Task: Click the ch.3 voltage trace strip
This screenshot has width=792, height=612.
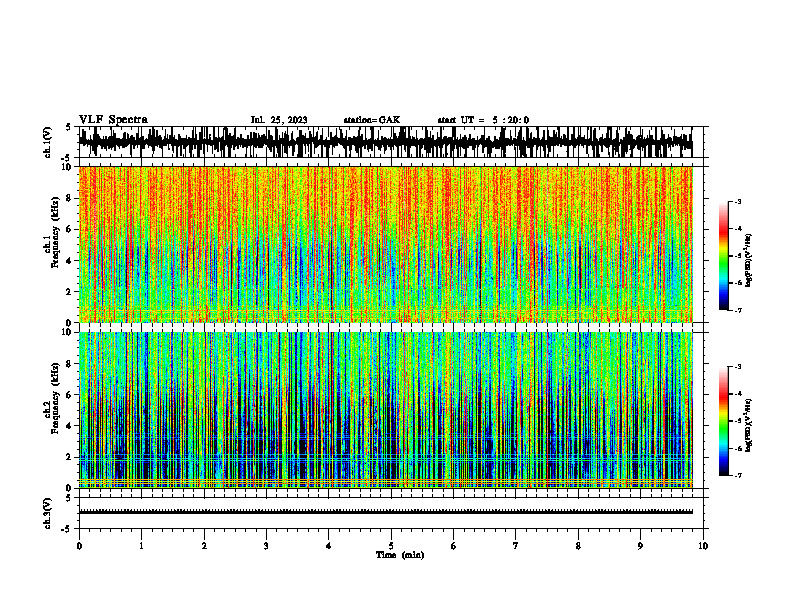Action: 393,513
